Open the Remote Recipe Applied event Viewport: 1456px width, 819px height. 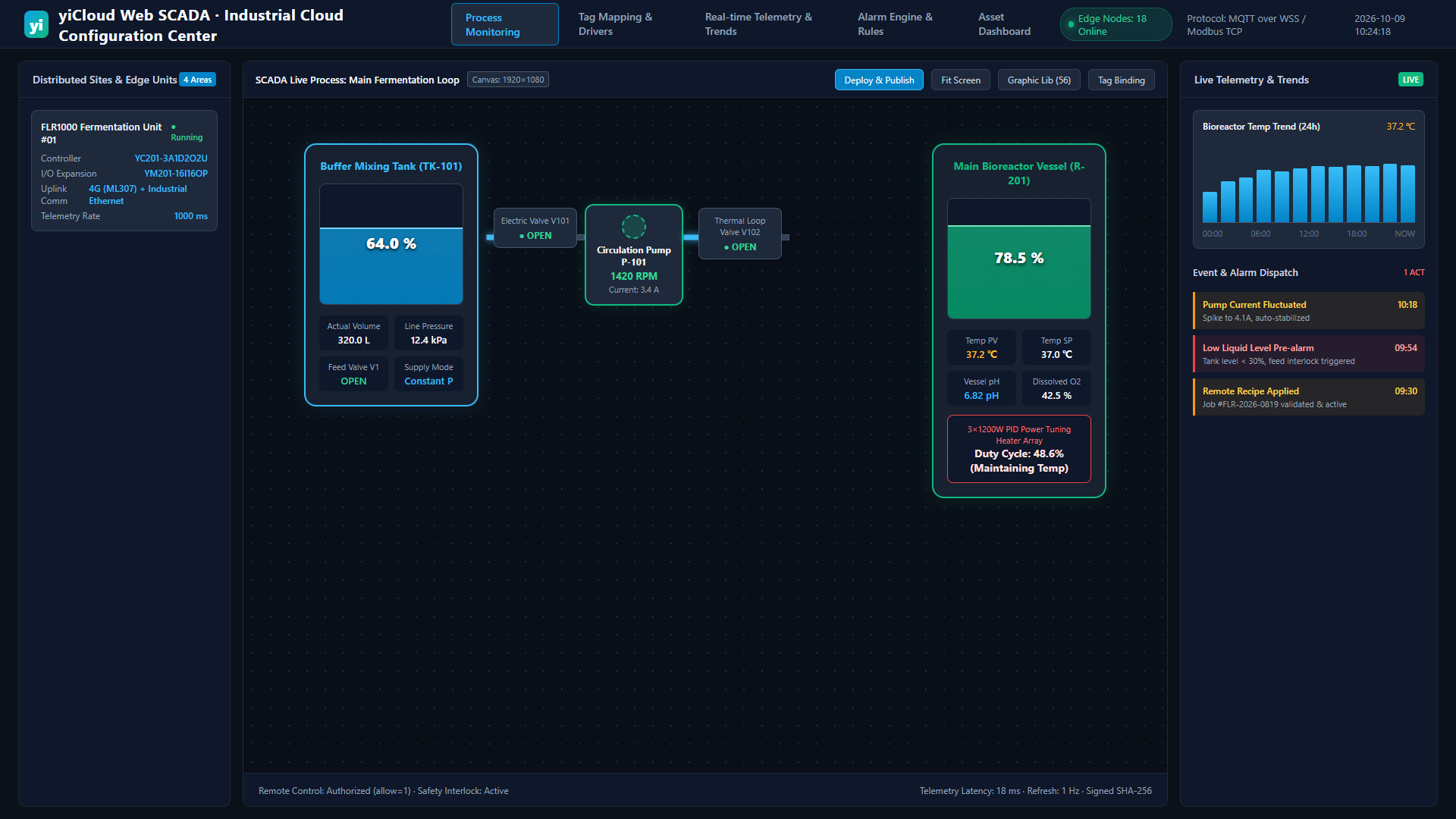pyautogui.click(x=1309, y=397)
